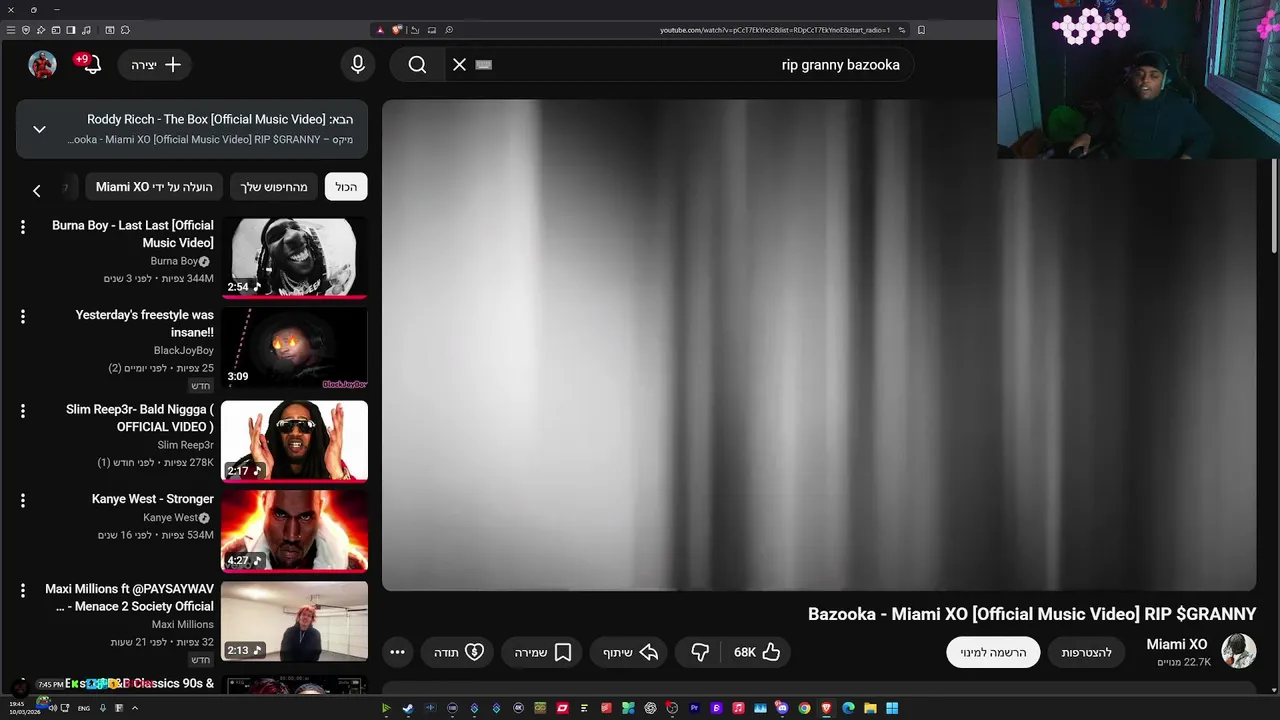Click the subscribe 'הרשמה למינוי' button
Viewport: 1280px width, 720px height.
[993, 652]
